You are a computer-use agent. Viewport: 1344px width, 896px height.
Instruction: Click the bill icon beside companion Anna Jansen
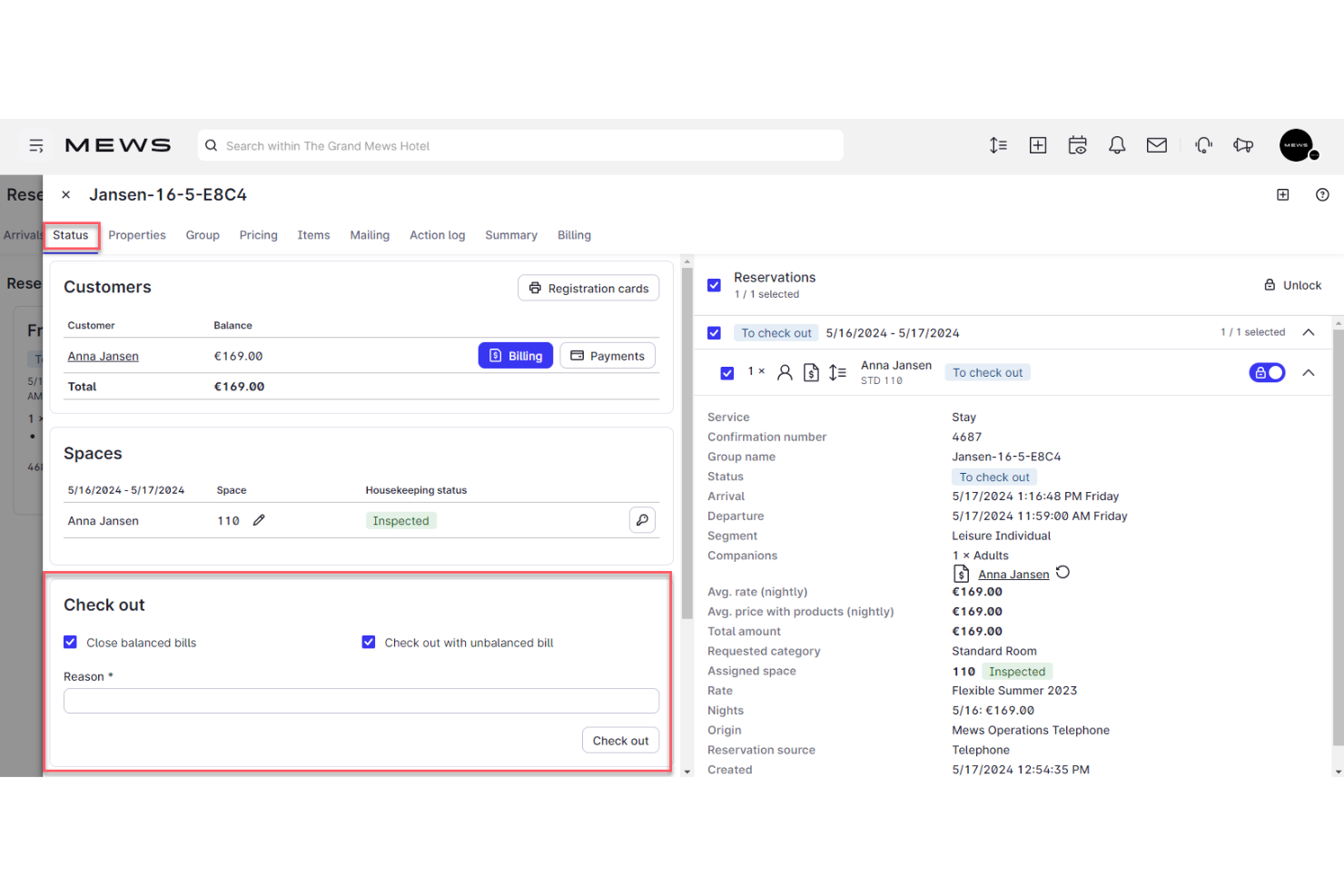click(x=962, y=574)
